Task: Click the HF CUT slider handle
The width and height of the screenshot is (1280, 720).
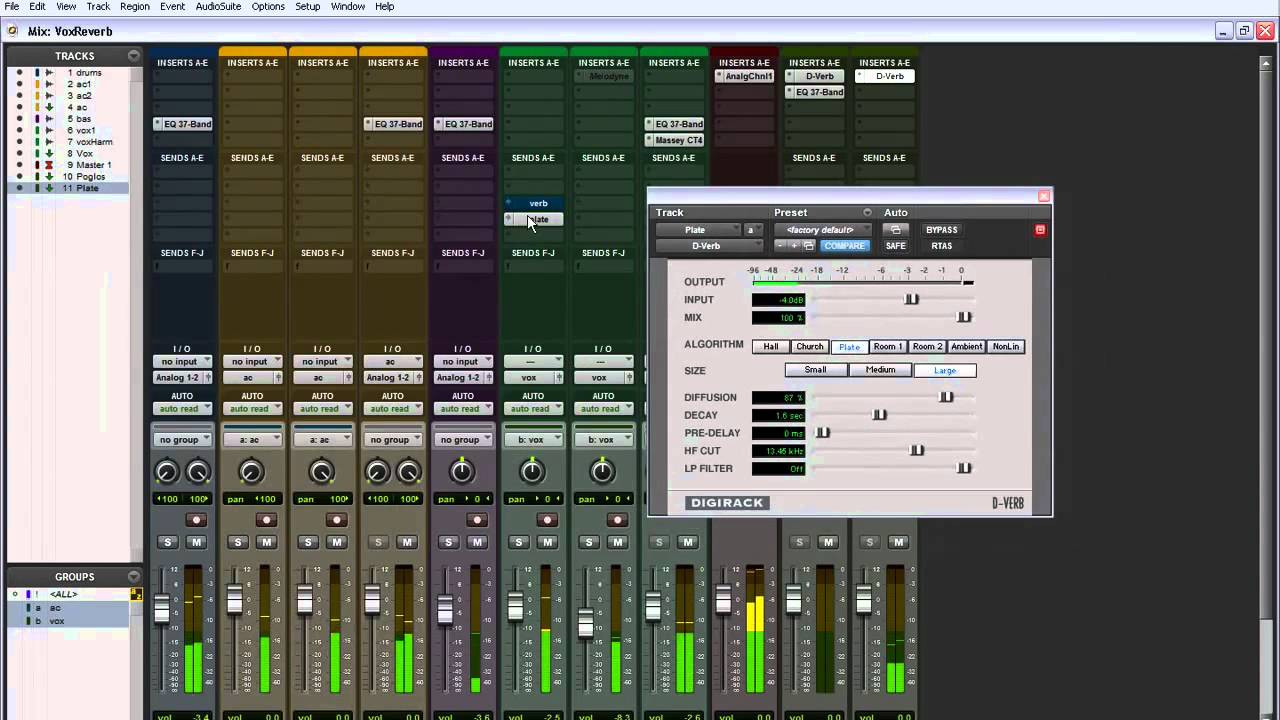Action: coord(916,451)
